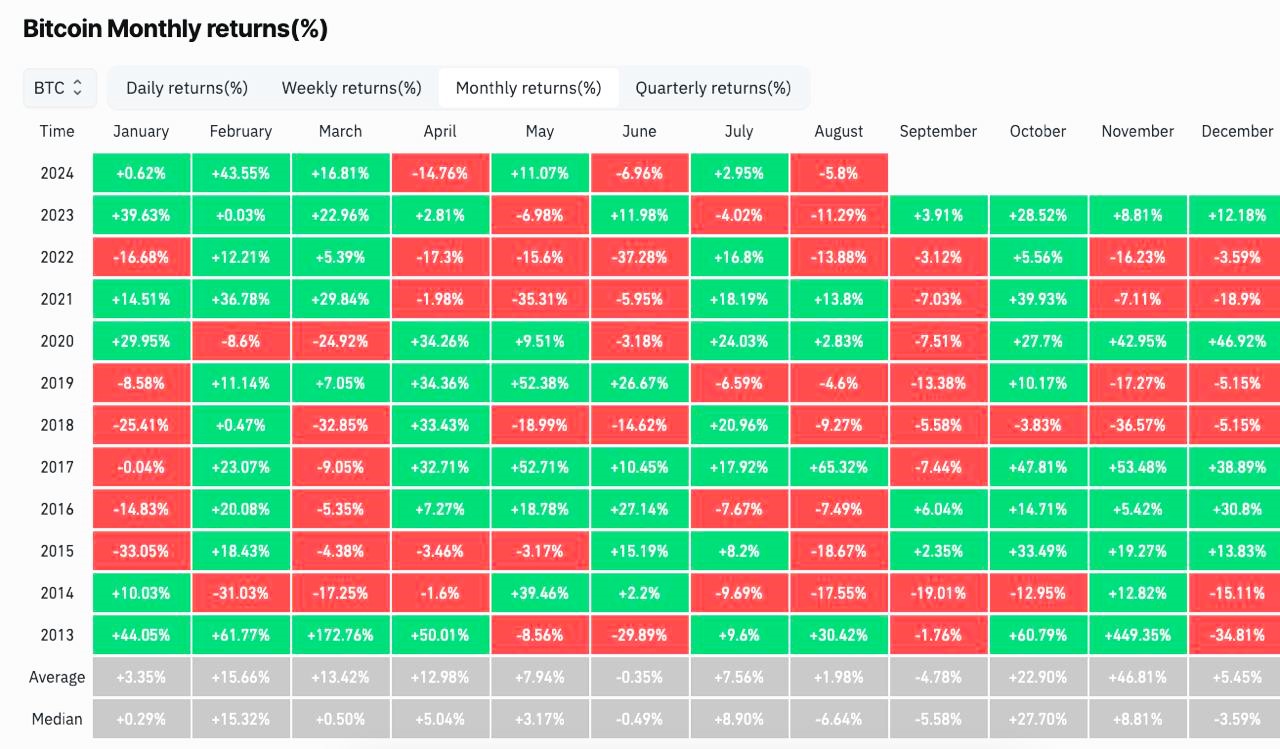This screenshot has width=1280, height=749.
Task: Open the BTC coin selector dropdown
Action: click(59, 88)
